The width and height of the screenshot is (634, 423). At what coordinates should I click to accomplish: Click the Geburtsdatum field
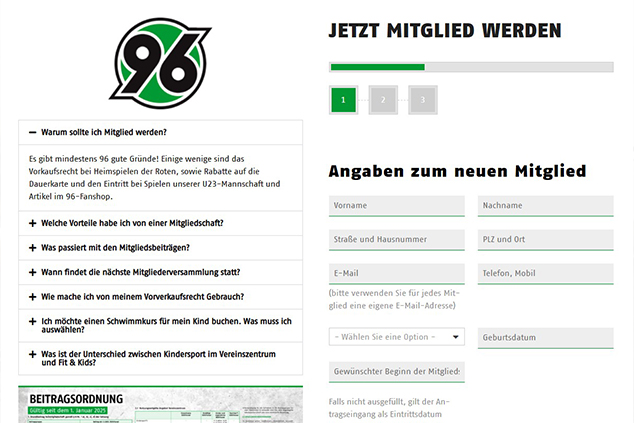(x=545, y=338)
